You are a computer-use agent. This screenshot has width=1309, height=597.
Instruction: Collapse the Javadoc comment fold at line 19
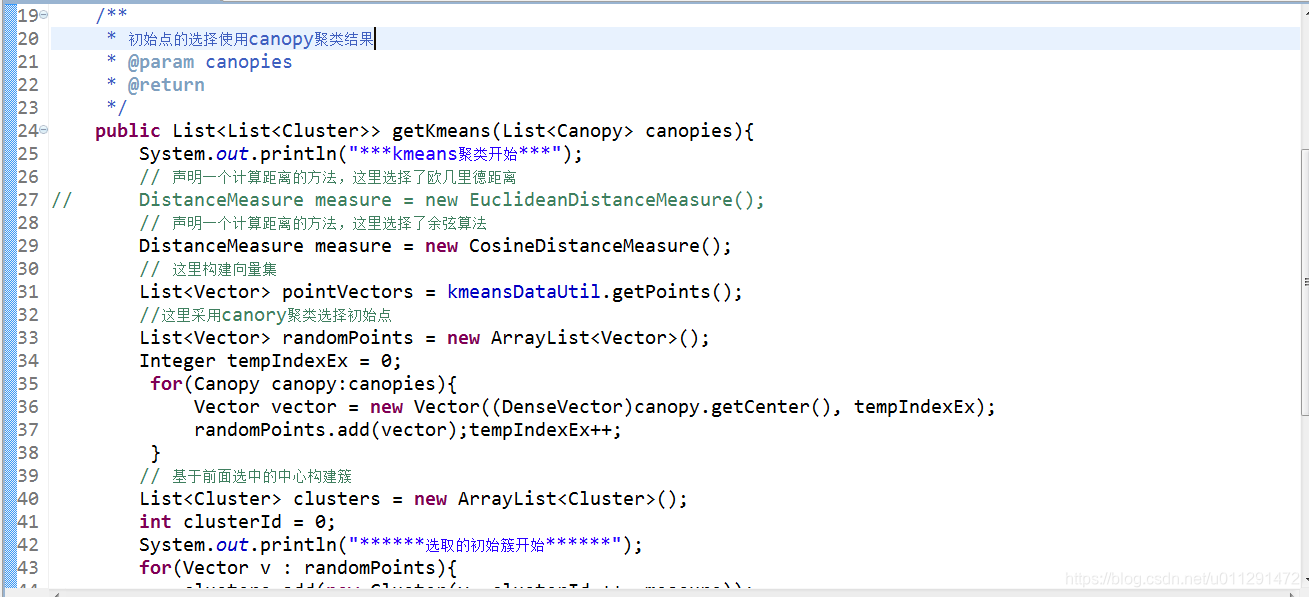(x=44, y=15)
